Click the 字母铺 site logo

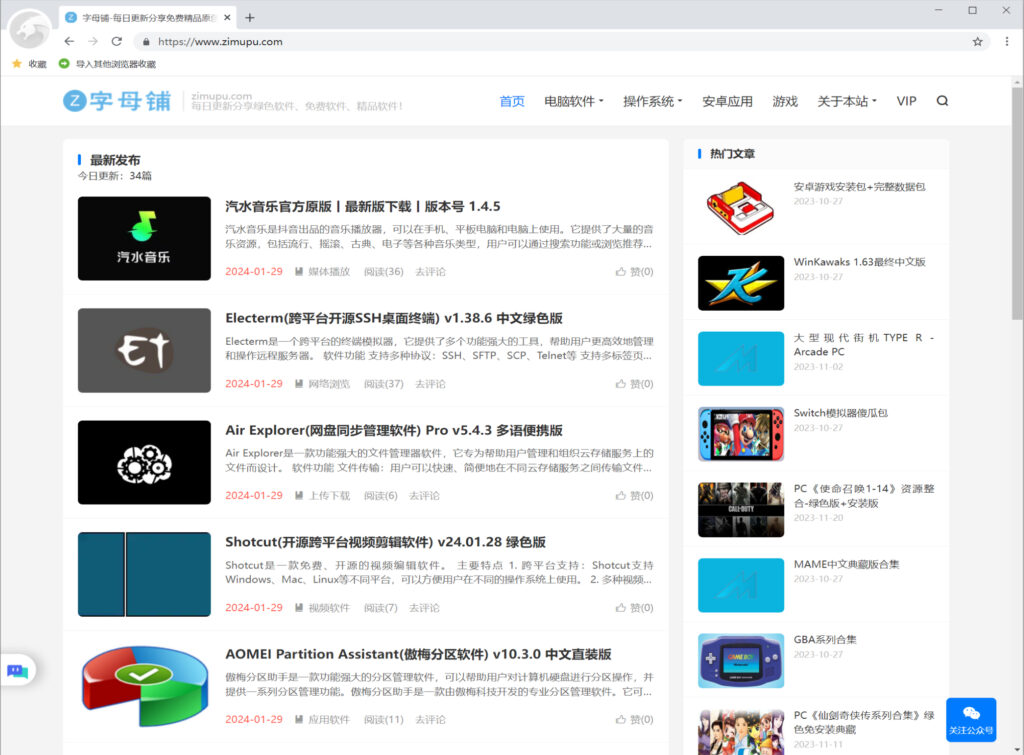coord(117,101)
